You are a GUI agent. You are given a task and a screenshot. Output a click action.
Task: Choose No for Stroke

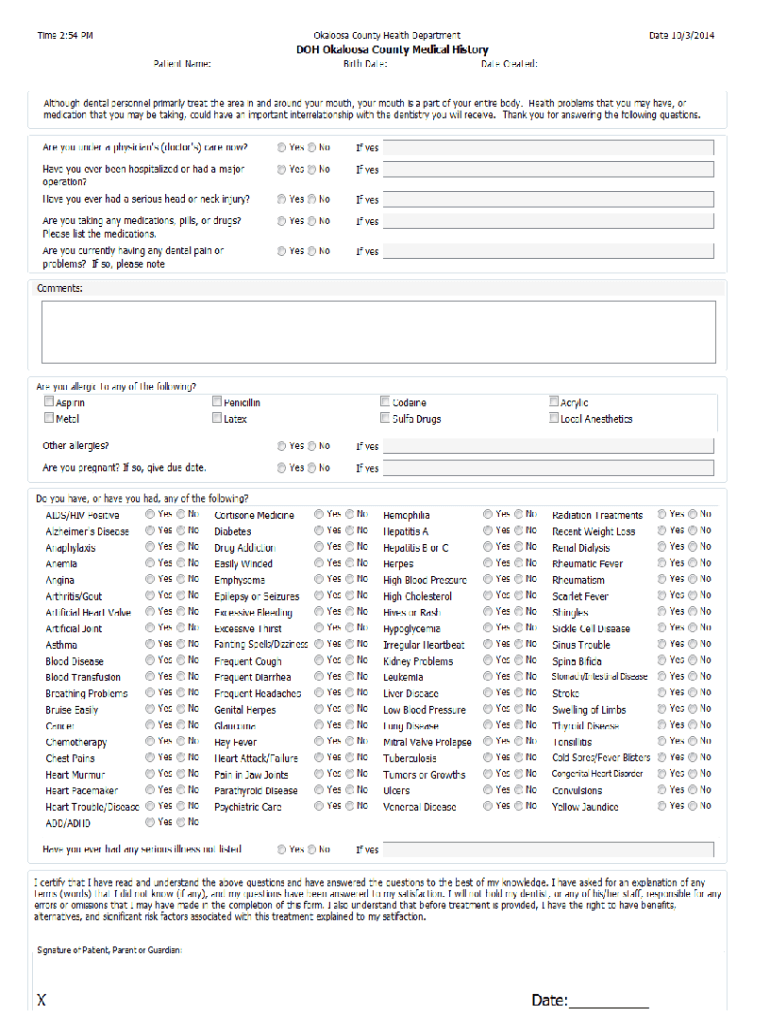pyautogui.click(x=693, y=693)
